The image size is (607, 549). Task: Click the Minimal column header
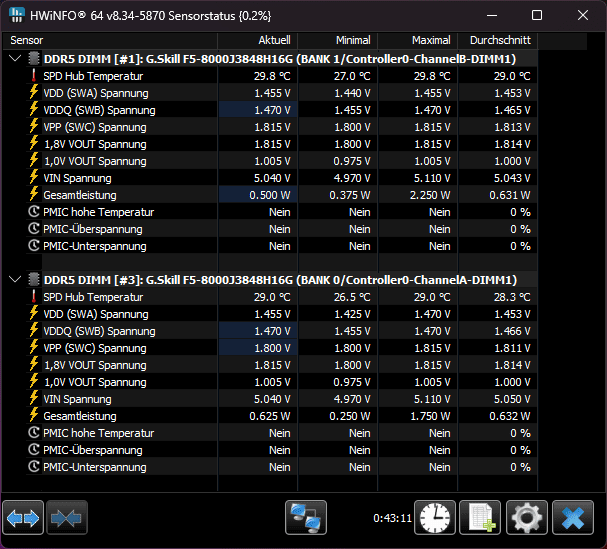coord(338,40)
